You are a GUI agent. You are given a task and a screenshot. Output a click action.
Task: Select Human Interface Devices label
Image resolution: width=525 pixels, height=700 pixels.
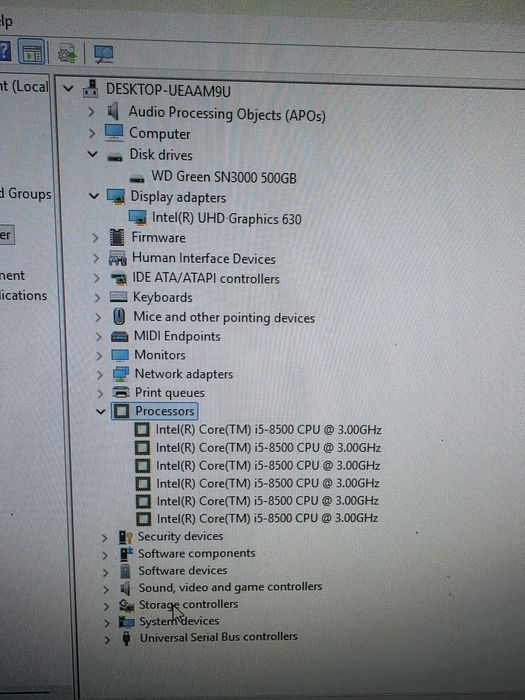click(x=204, y=258)
